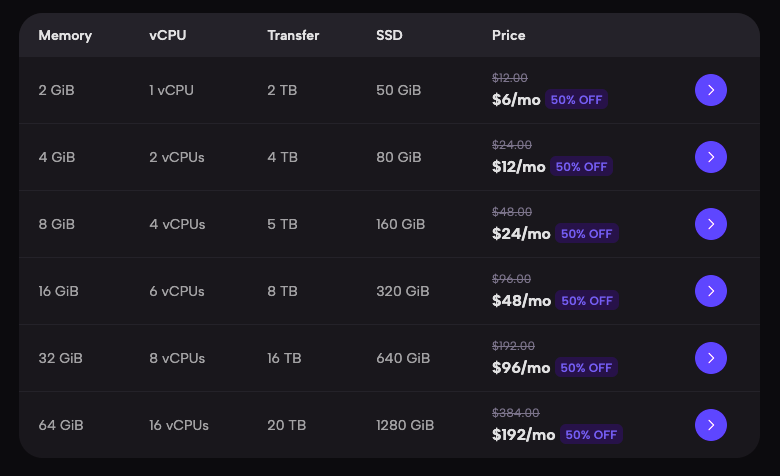
Task: Select the 64 GiB memory row
Action: pyautogui.click(x=60, y=425)
